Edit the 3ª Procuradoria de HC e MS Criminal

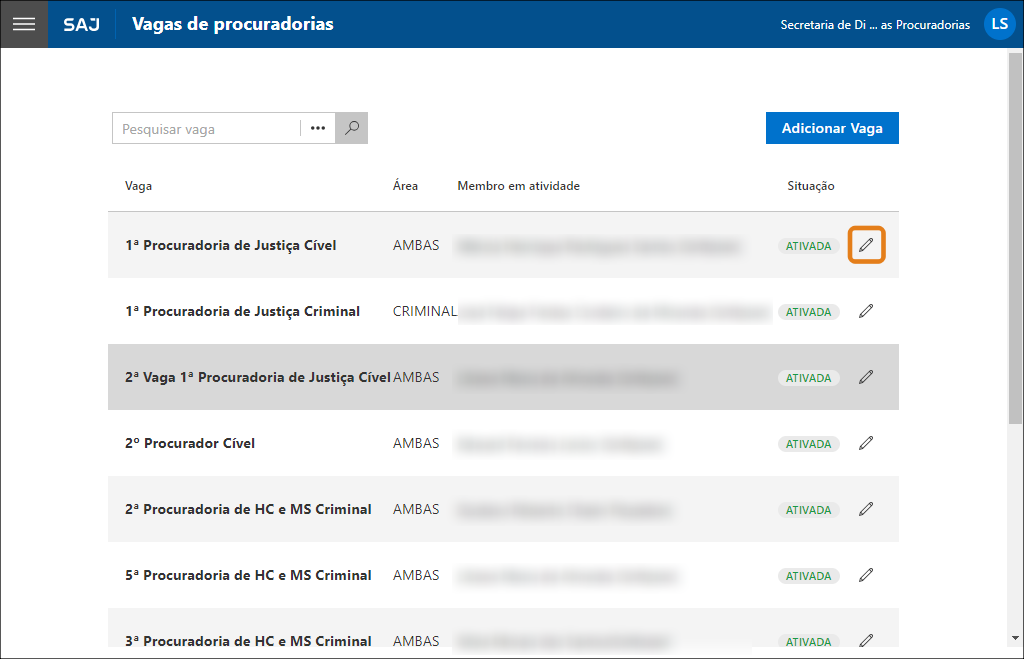[866, 640]
